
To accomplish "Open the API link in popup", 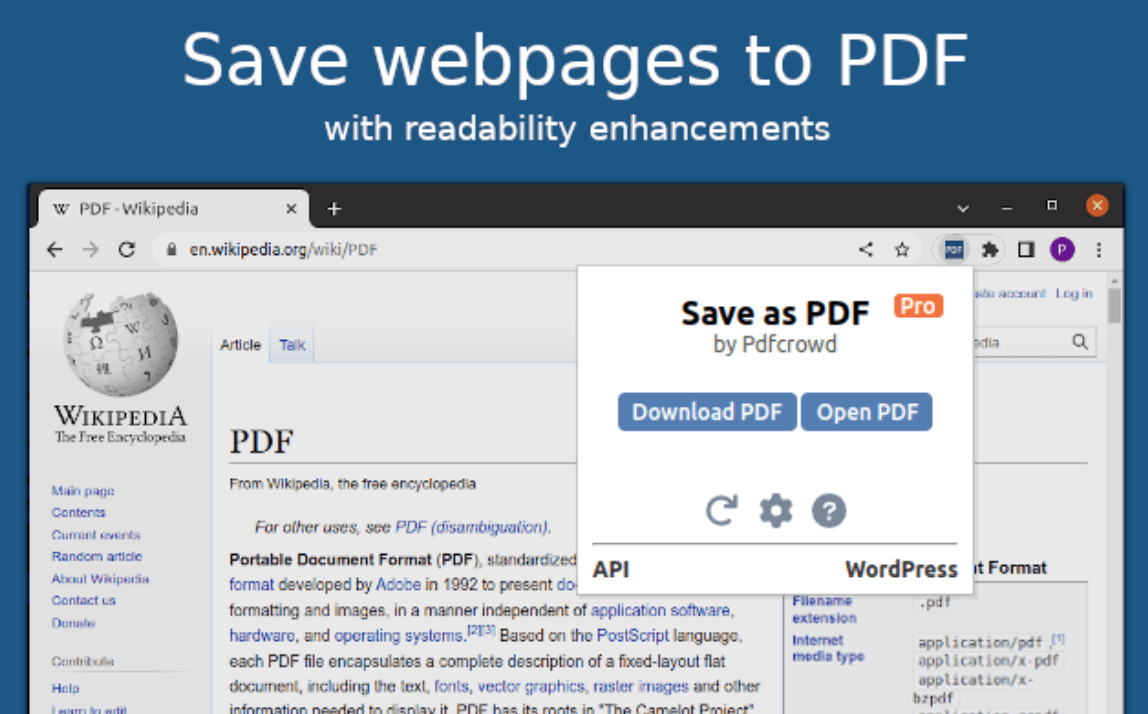I will [611, 570].
